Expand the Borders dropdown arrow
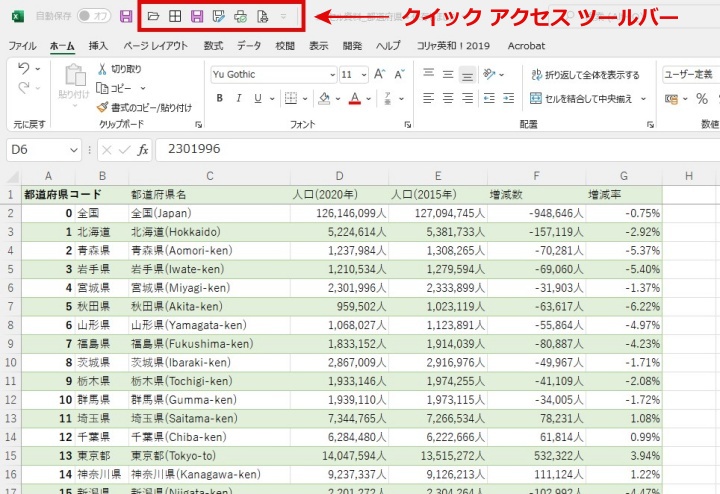The image size is (720, 494). point(305,98)
